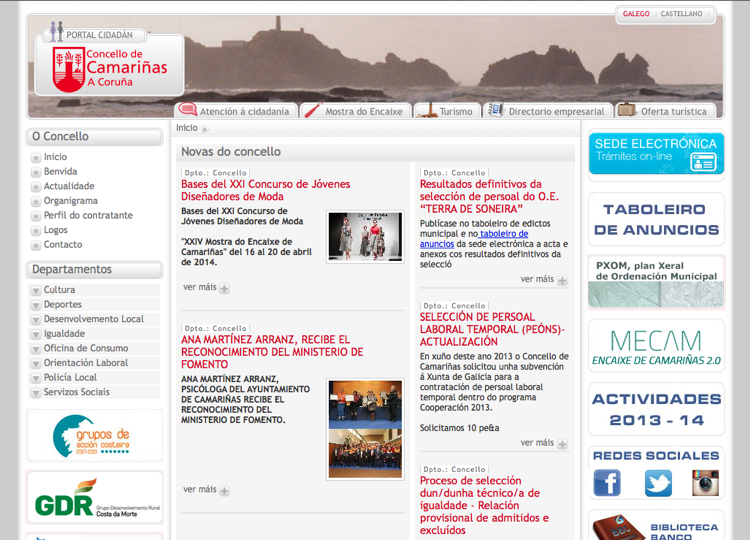Click the Concello de Camariñas logo

tap(110, 68)
